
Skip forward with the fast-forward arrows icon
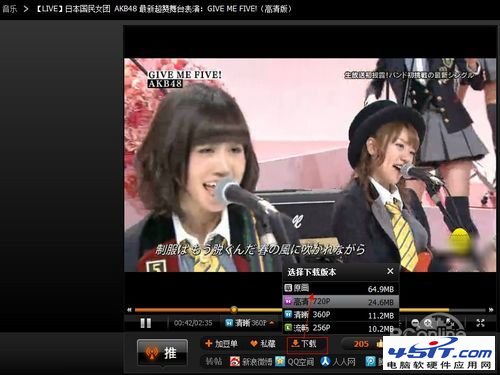click(x=491, y=310)
